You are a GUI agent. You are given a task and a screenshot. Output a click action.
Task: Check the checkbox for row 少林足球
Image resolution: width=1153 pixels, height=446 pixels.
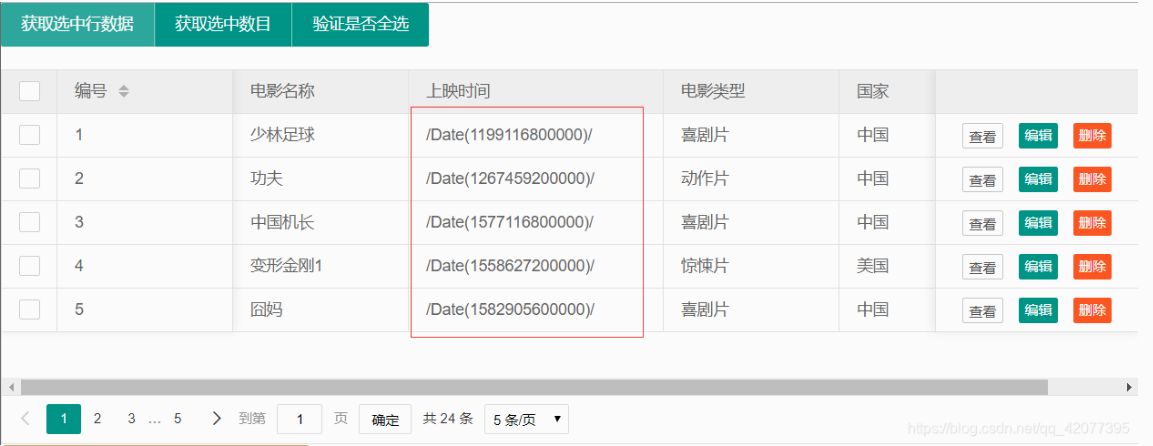(29, 135)
